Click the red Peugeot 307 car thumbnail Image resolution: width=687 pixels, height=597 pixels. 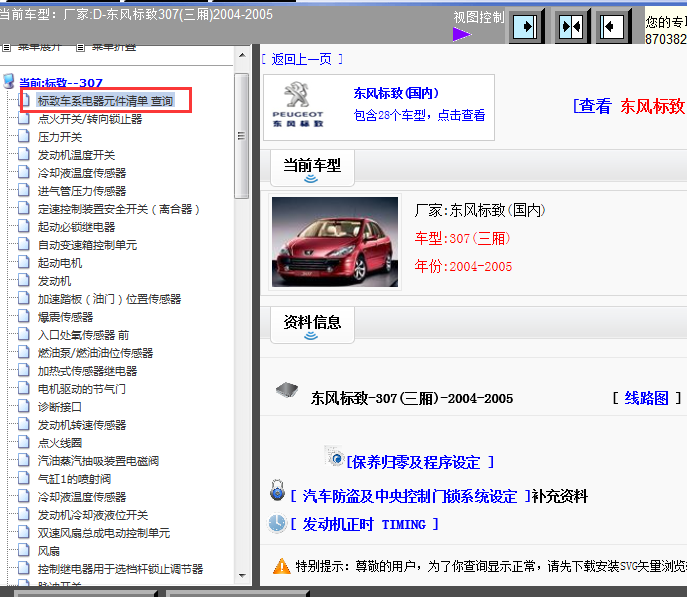[335, 242]
